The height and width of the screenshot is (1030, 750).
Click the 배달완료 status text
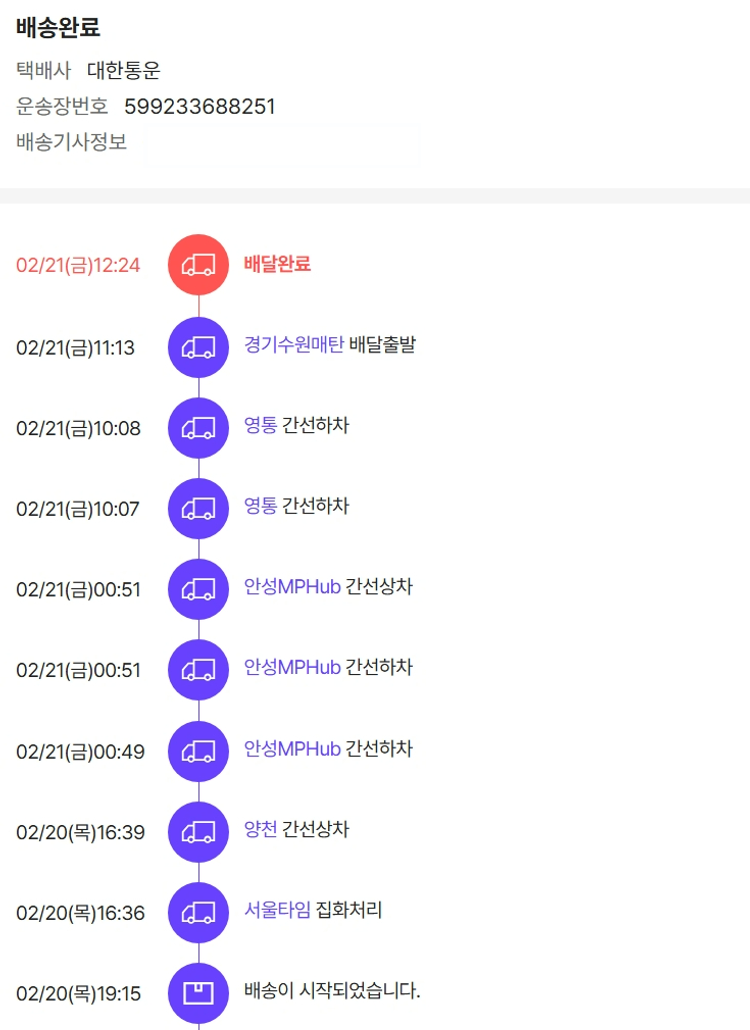coord(277,264)
